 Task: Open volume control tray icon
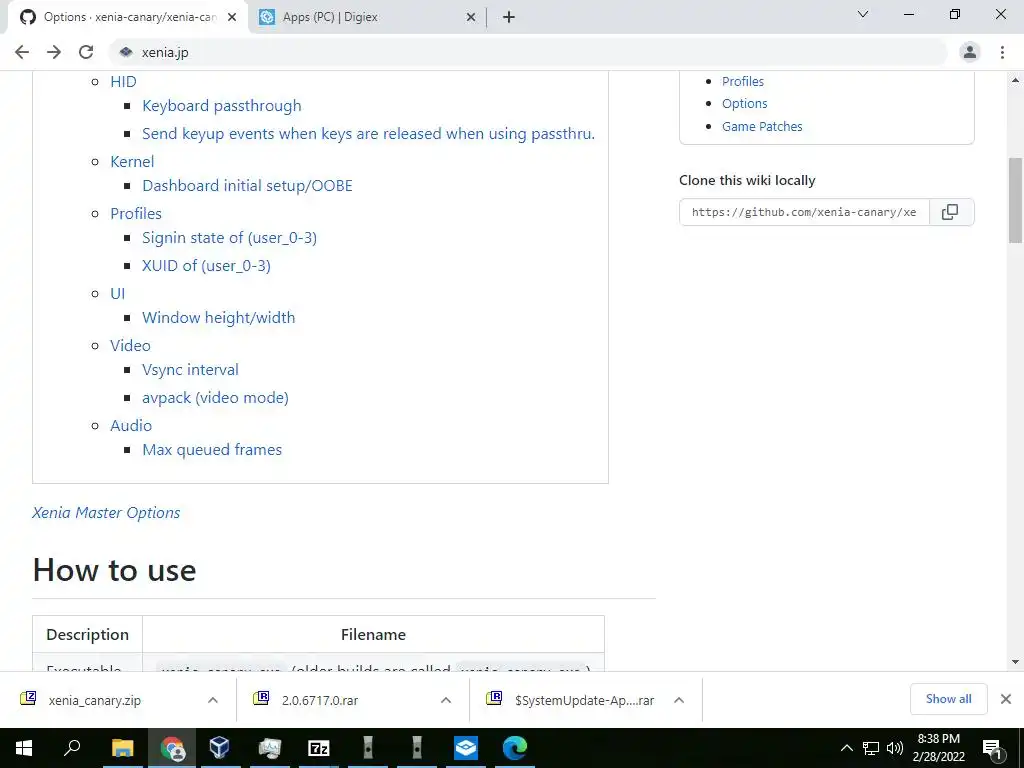click(x=895, y=748)
